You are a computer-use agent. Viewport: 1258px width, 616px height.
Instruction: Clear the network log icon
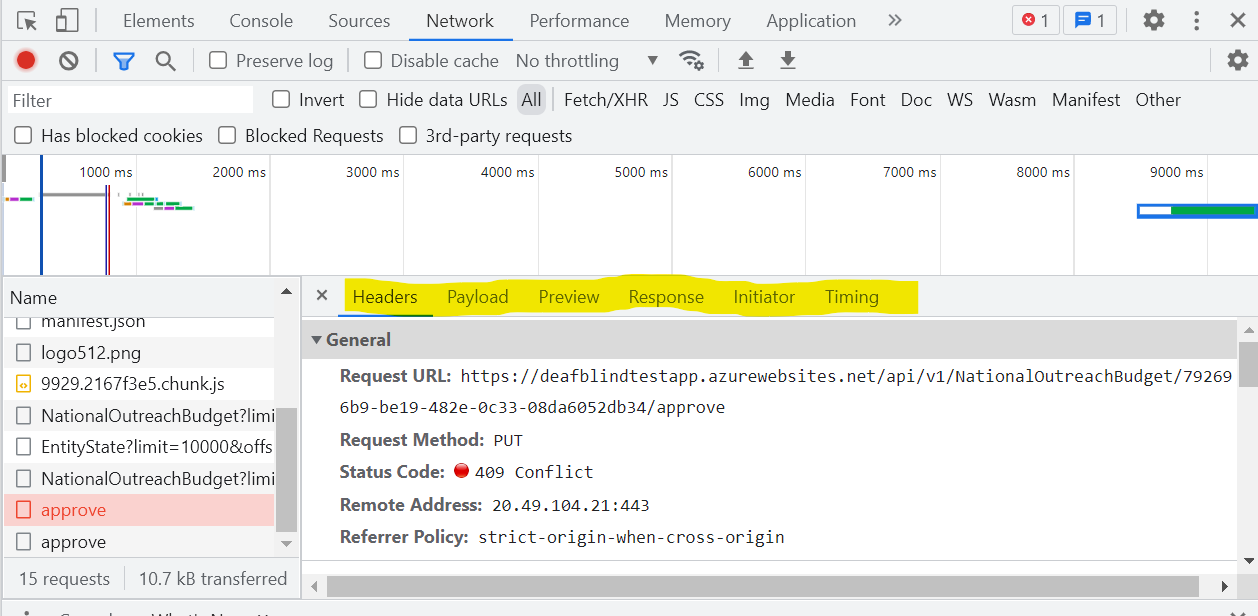tap(68, 61)
